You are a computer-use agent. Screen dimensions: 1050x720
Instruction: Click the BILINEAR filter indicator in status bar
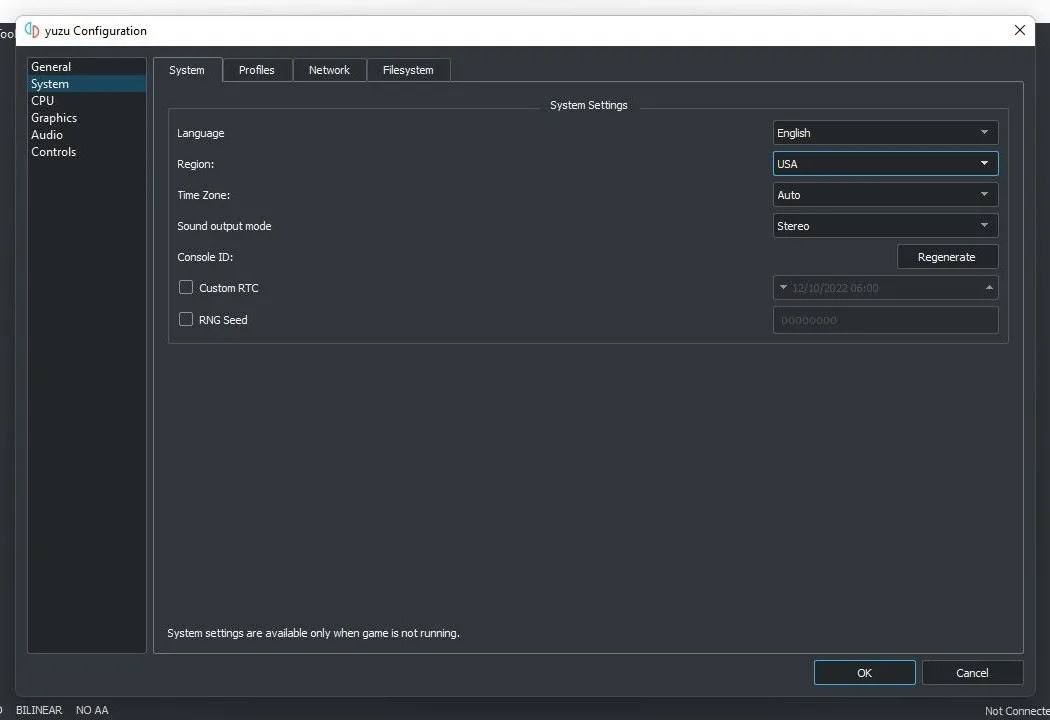(39, 710)
